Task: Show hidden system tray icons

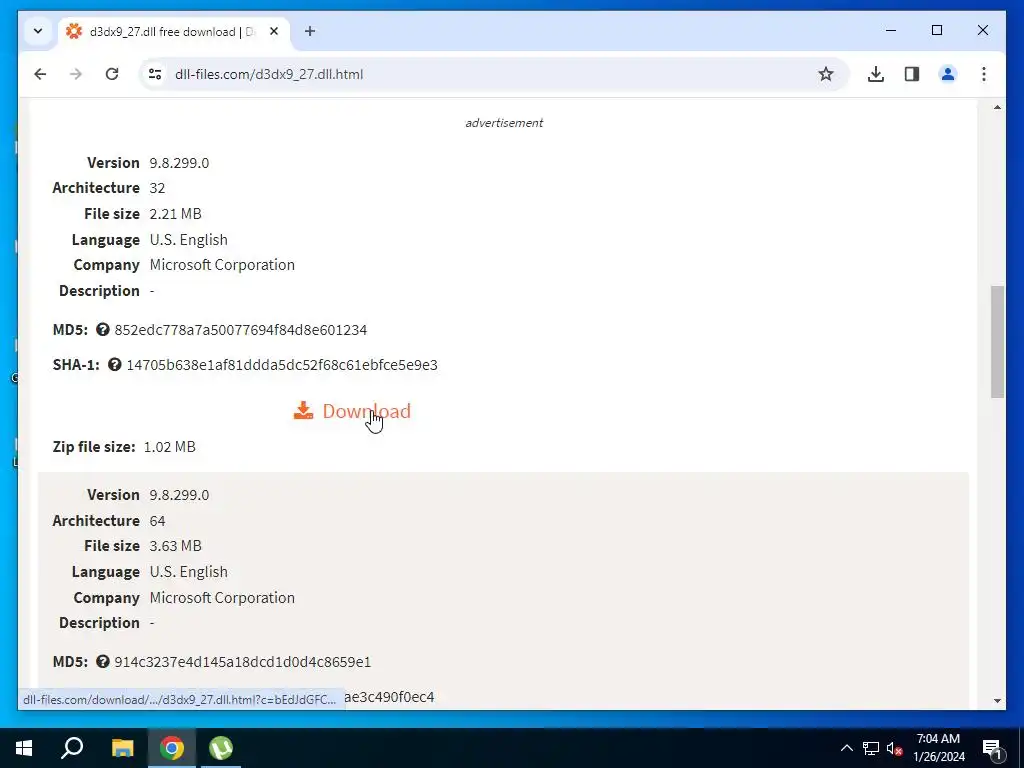Action: pos(846,748)
